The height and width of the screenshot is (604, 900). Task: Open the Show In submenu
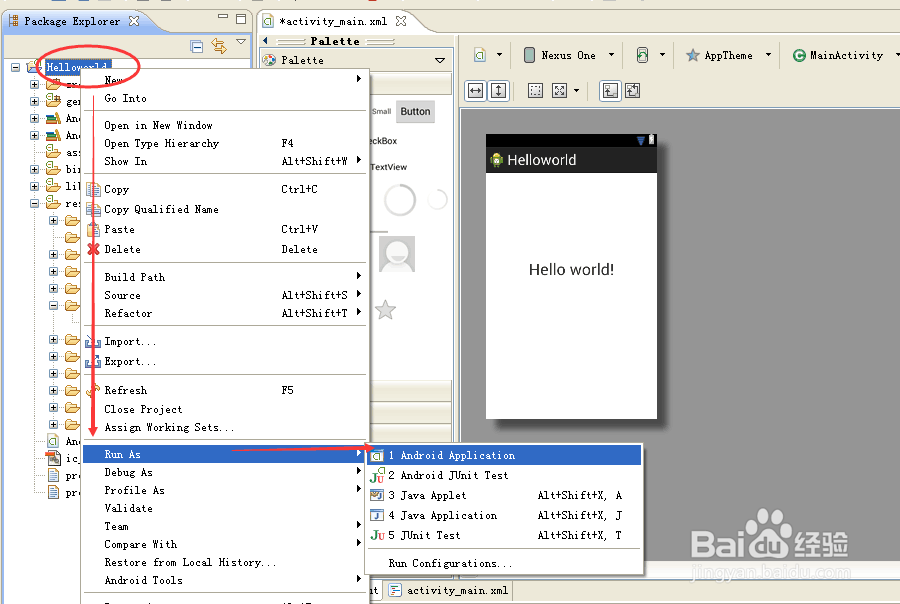224,161
